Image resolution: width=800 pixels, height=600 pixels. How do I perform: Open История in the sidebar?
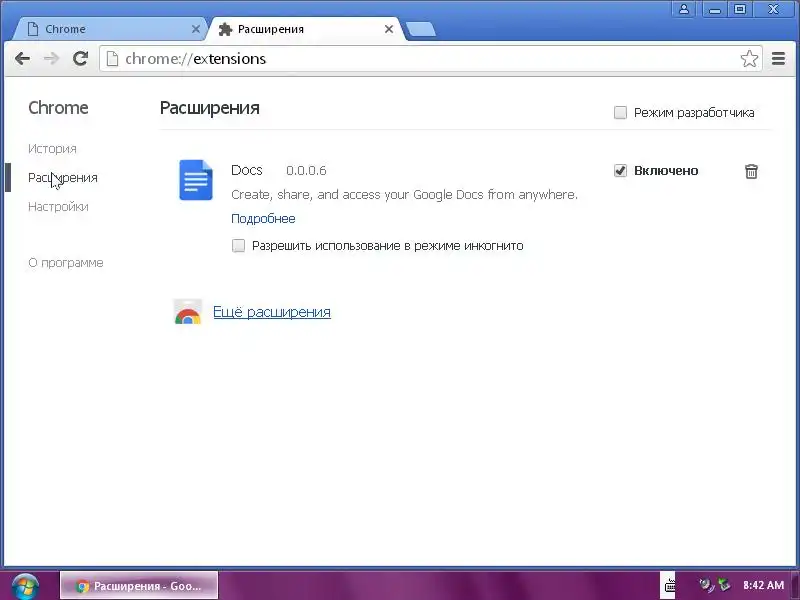53,148
